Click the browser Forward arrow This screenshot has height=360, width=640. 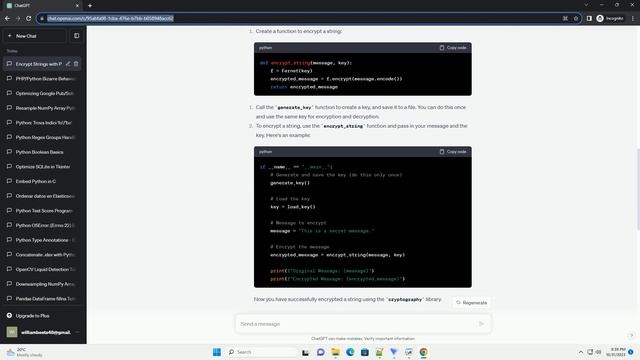coord(18,18)
